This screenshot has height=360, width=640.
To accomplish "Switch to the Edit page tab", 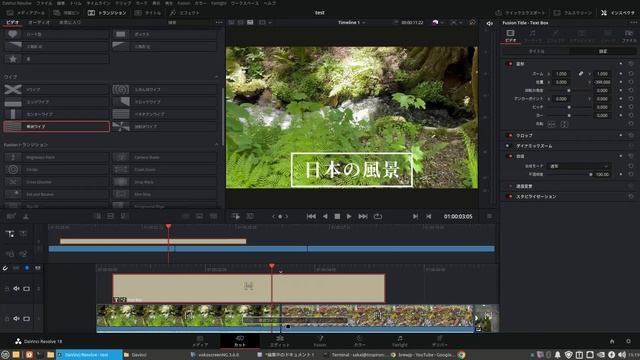I will [x=280, y=341].
